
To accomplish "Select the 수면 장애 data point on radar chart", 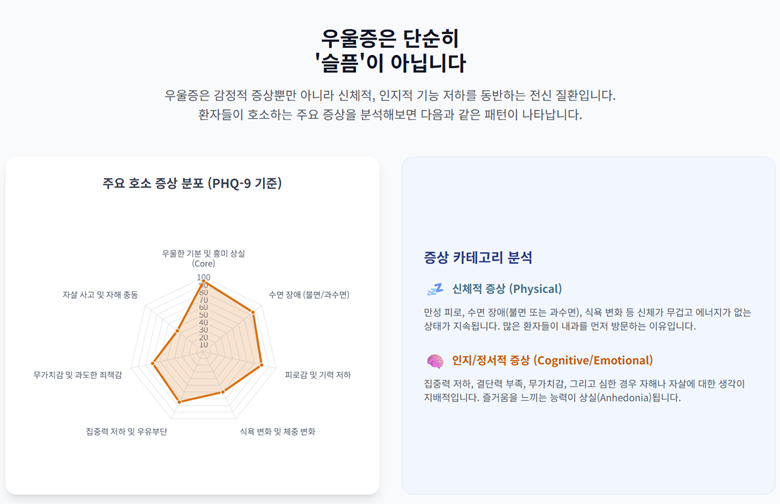I will 253,313.
